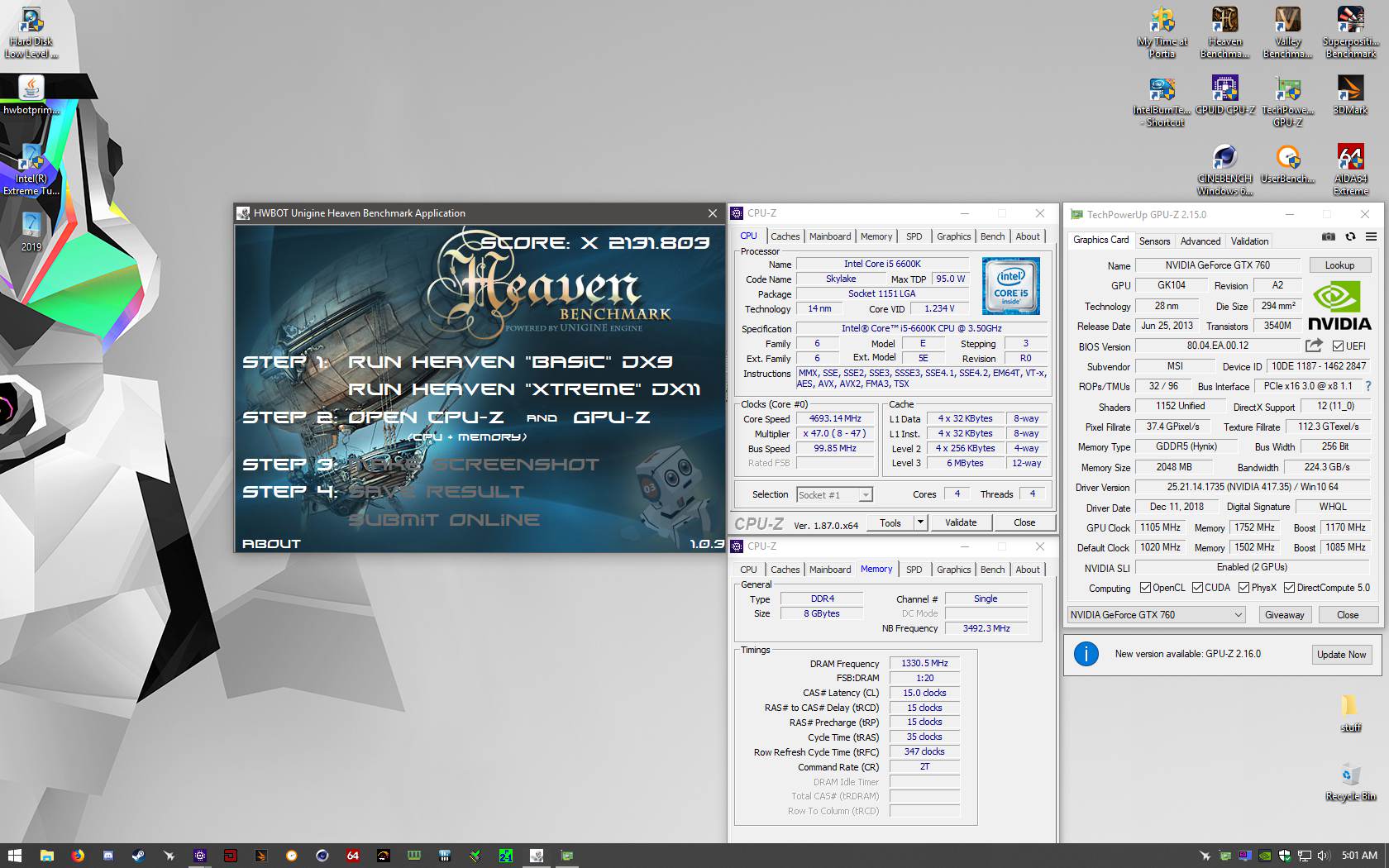Click ABOUT in the Heaven benchmark window
This screenshot has height=868, width=1389.
(x=271, y=544)
